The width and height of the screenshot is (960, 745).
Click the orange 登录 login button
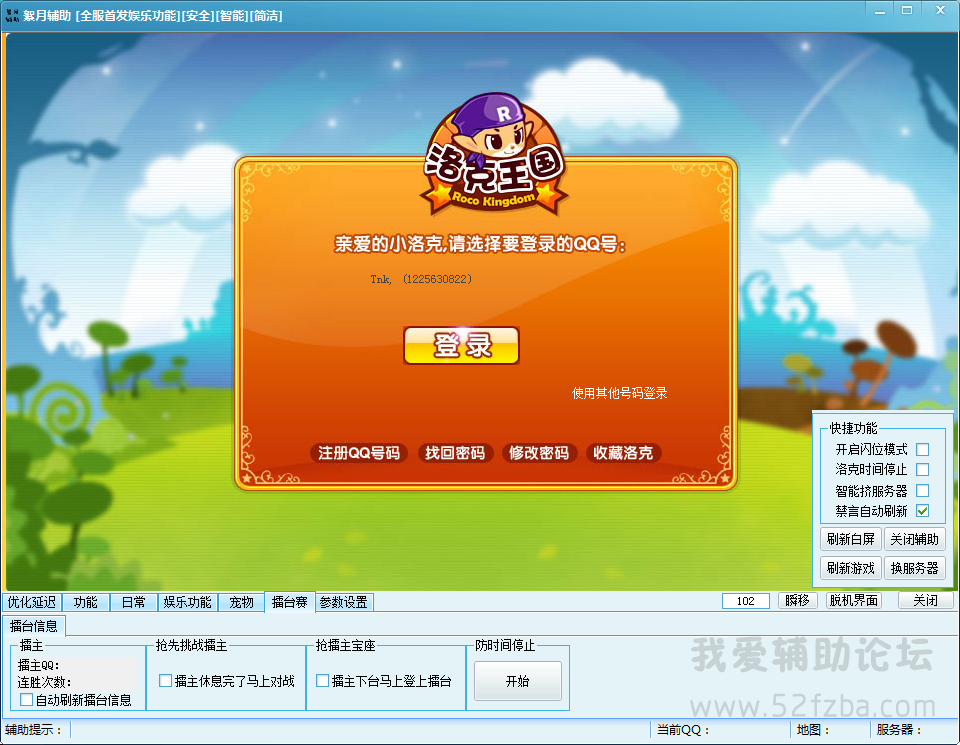pos(461,345)
